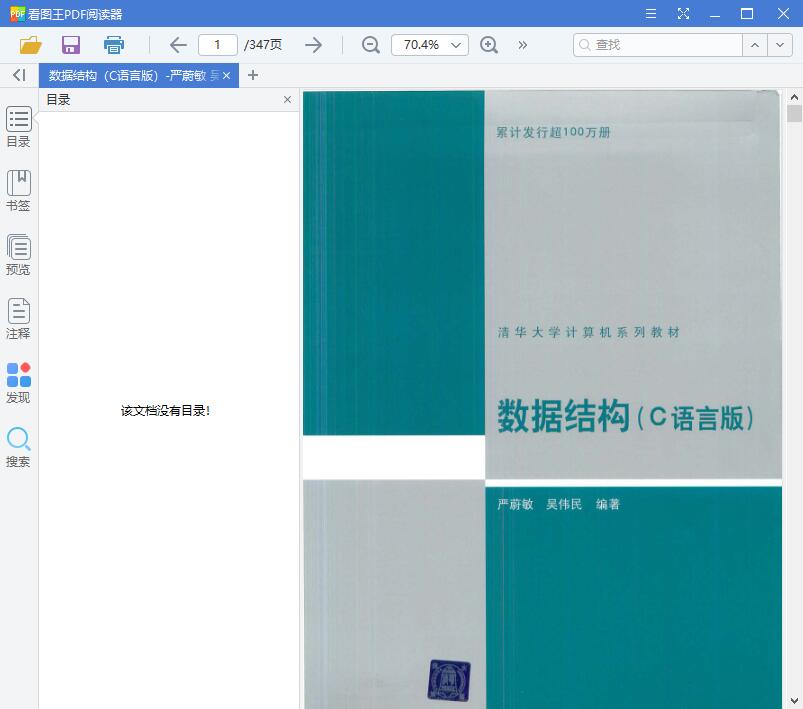The image size is (803, 709).
Task: Click the 清华大学计算机系列教材 text on the cover
Action: click(x=588, y=332)
